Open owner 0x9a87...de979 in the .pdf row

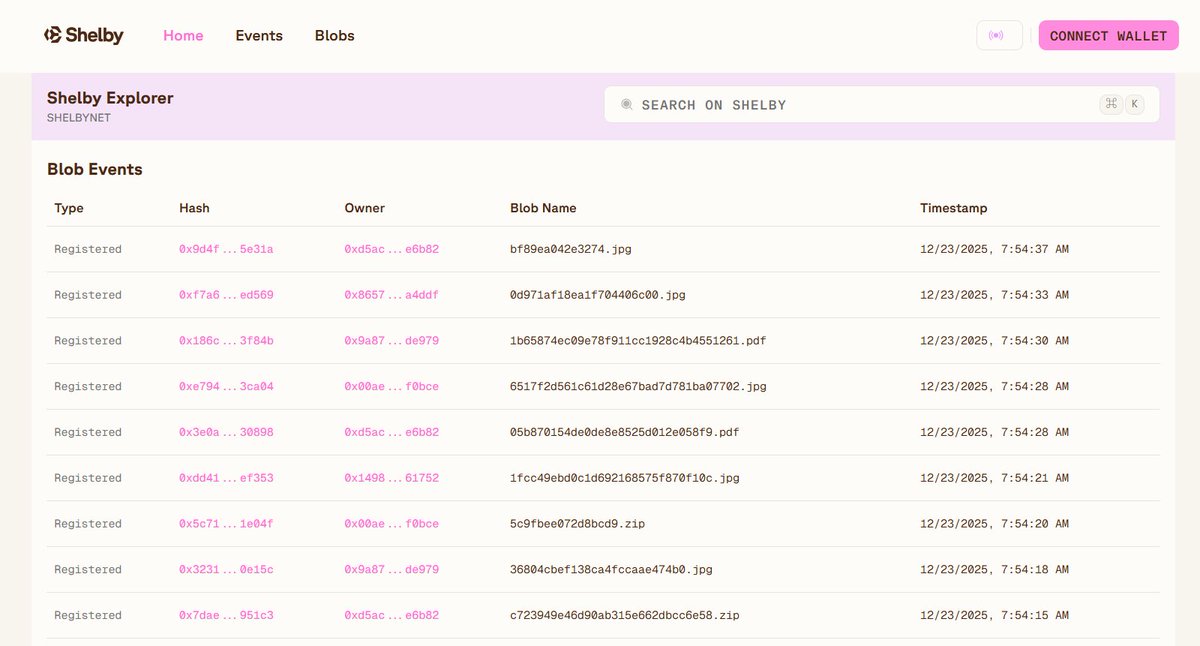392,341
